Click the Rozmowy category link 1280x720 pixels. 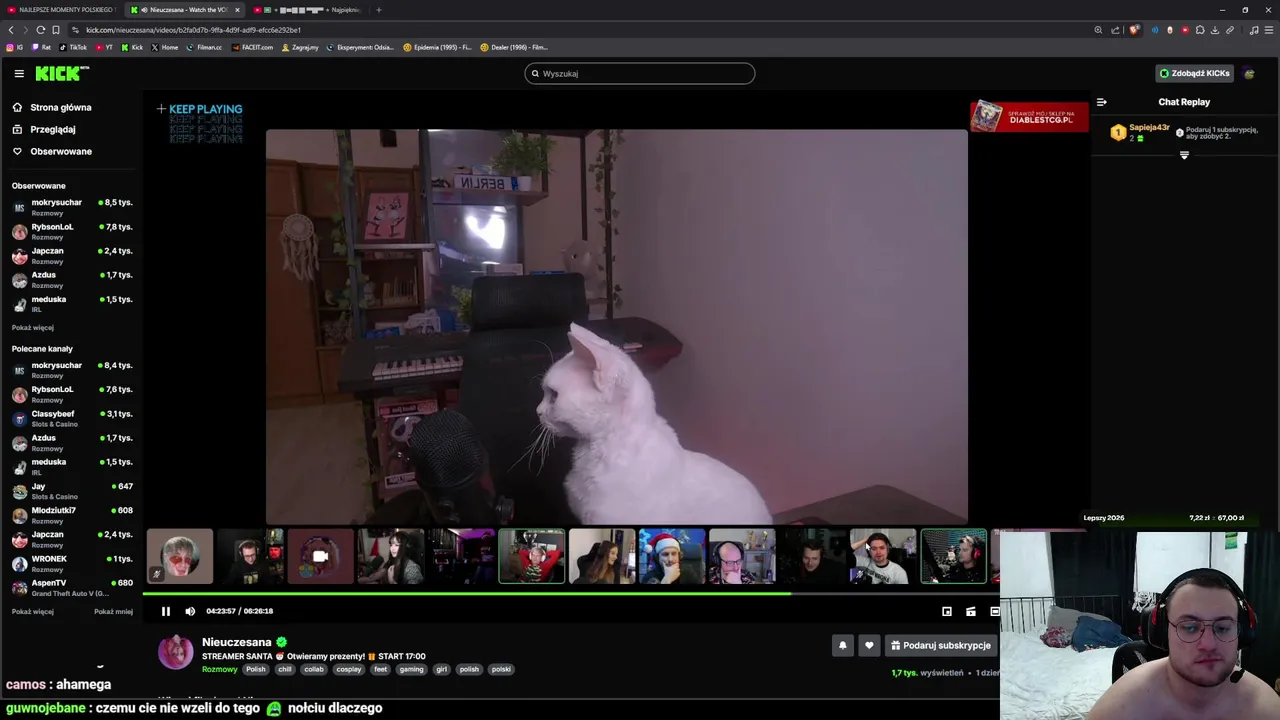point(220,669)
